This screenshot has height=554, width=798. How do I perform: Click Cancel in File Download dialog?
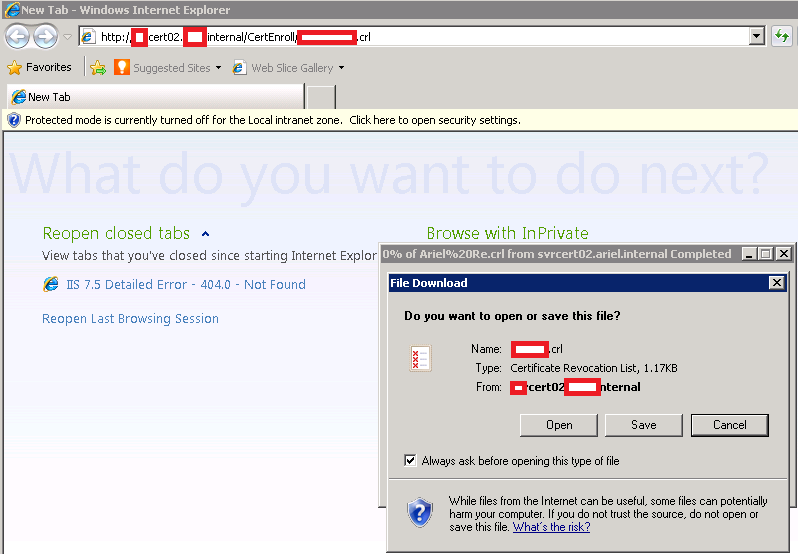(x=729, y=425)
